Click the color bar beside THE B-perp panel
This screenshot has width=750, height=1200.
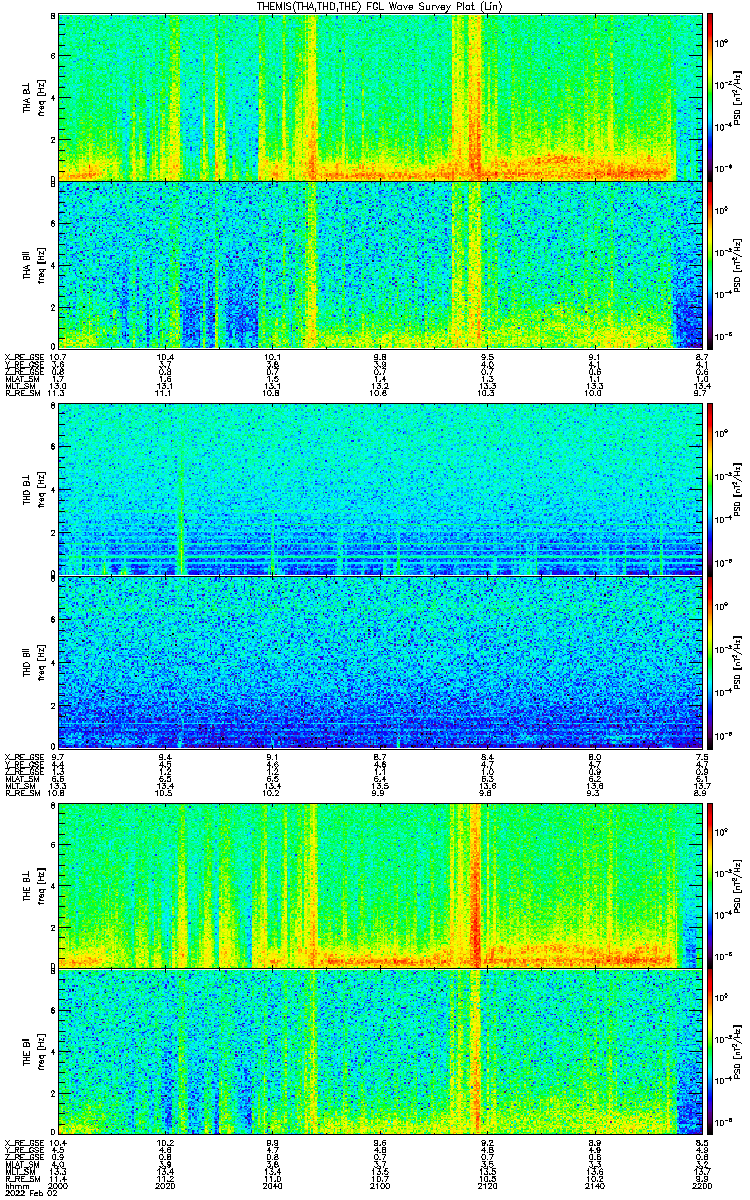point(710,885)
